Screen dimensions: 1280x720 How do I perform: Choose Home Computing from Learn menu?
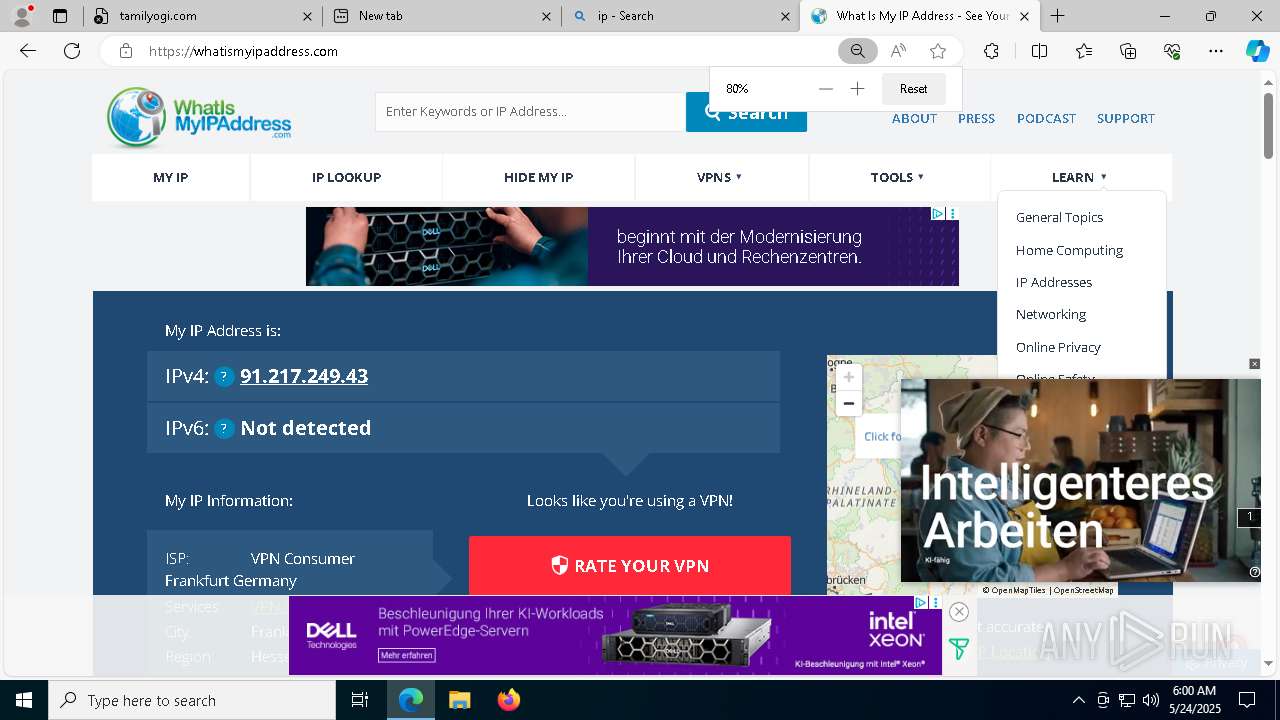[1069, 250]
